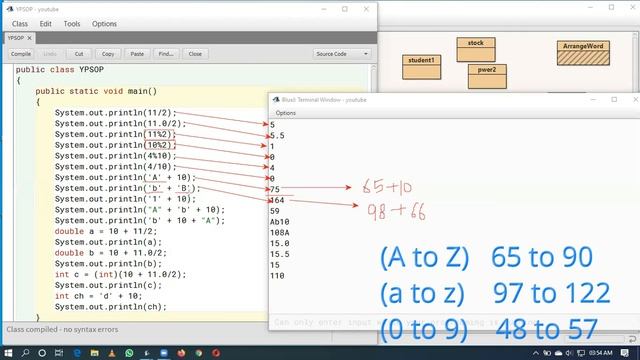The height and width of the screenshot is (360, 640).
Task: Open VLC media player from taskbar
Action: pyautogui.click(x=112, y=353)
